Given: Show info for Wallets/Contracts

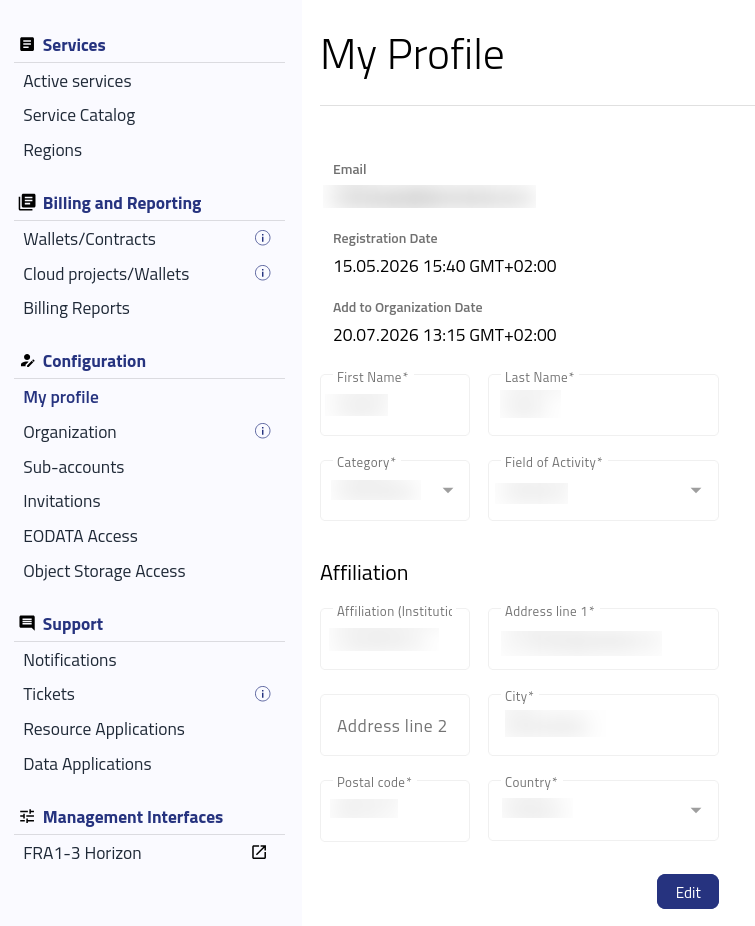Looking at the screenshot, I should (x=262, y=238).
